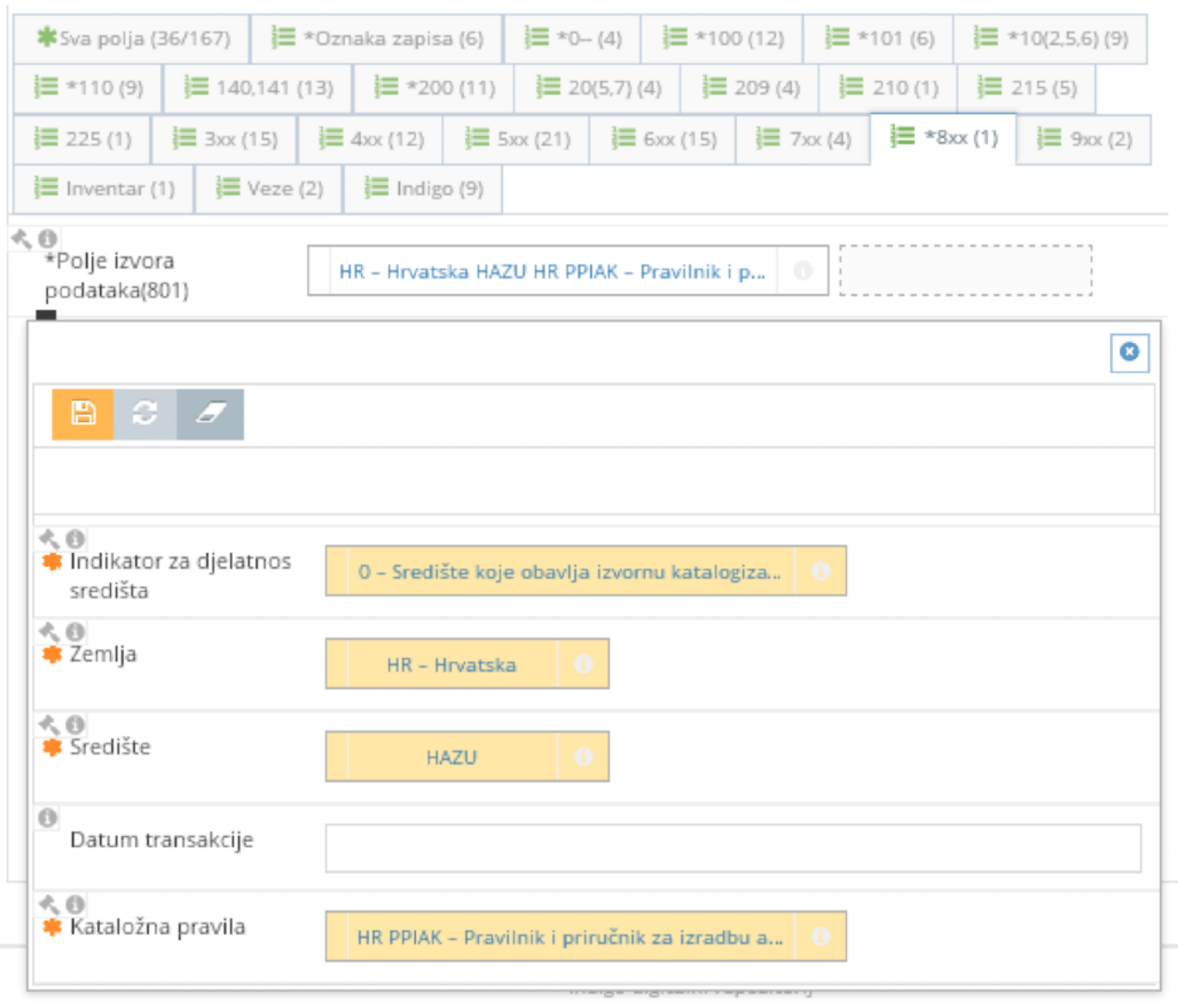Viewport: 1178px width, 1008px height.
Task: Click the hammer icon above Kataložna pravila
Action: point(48,903)
